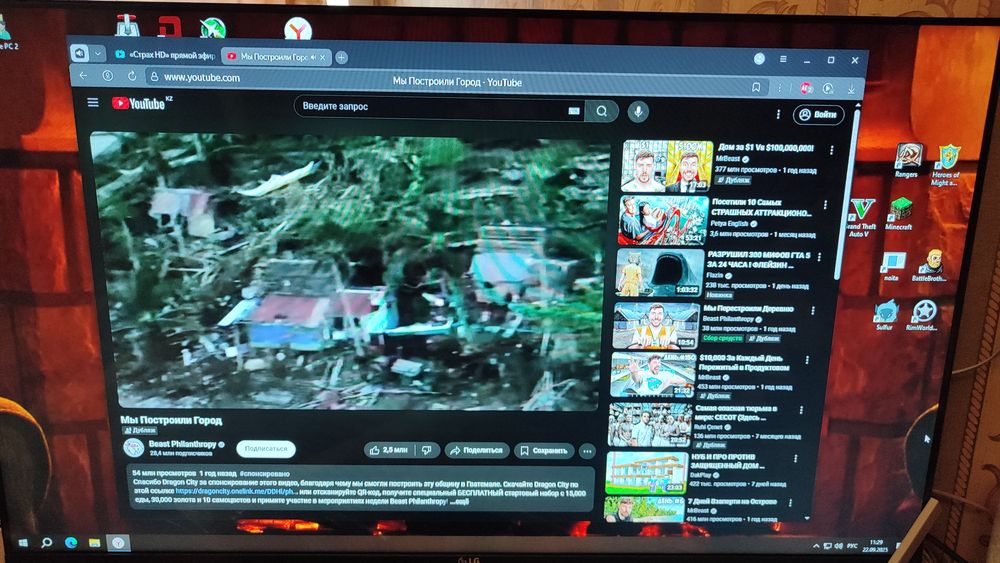This screenshot has width=1000, height=563.
Task: Go back with browser back arrow
Action: point(84,75)
